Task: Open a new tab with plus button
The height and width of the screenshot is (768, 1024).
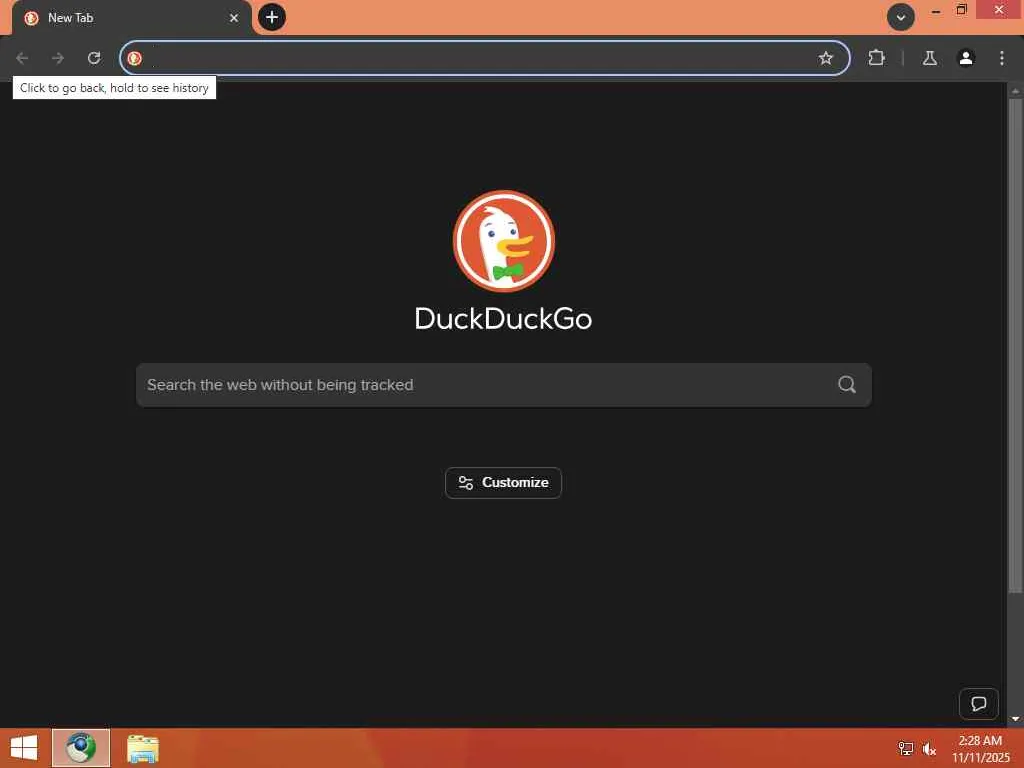Action: 272,17
